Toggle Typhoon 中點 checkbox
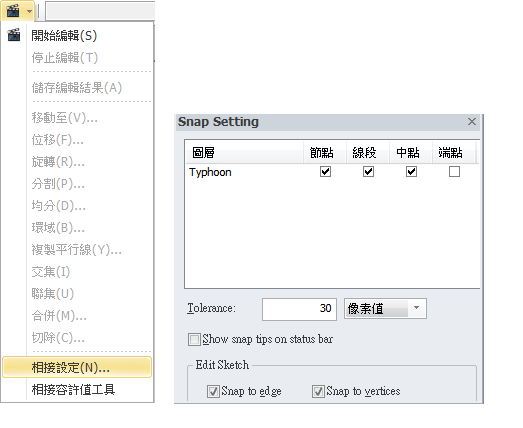Viewport: 523px width, 428px height. (411, 171)
